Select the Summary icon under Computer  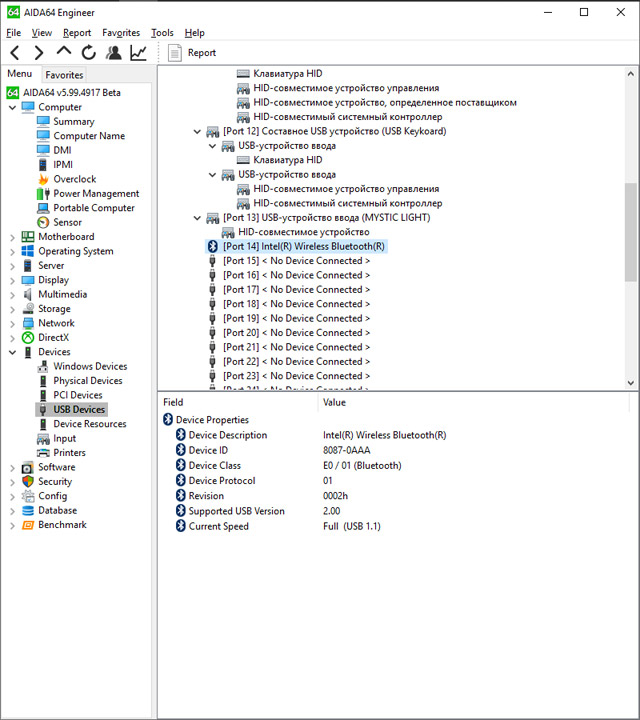click(x=43, y=121)
